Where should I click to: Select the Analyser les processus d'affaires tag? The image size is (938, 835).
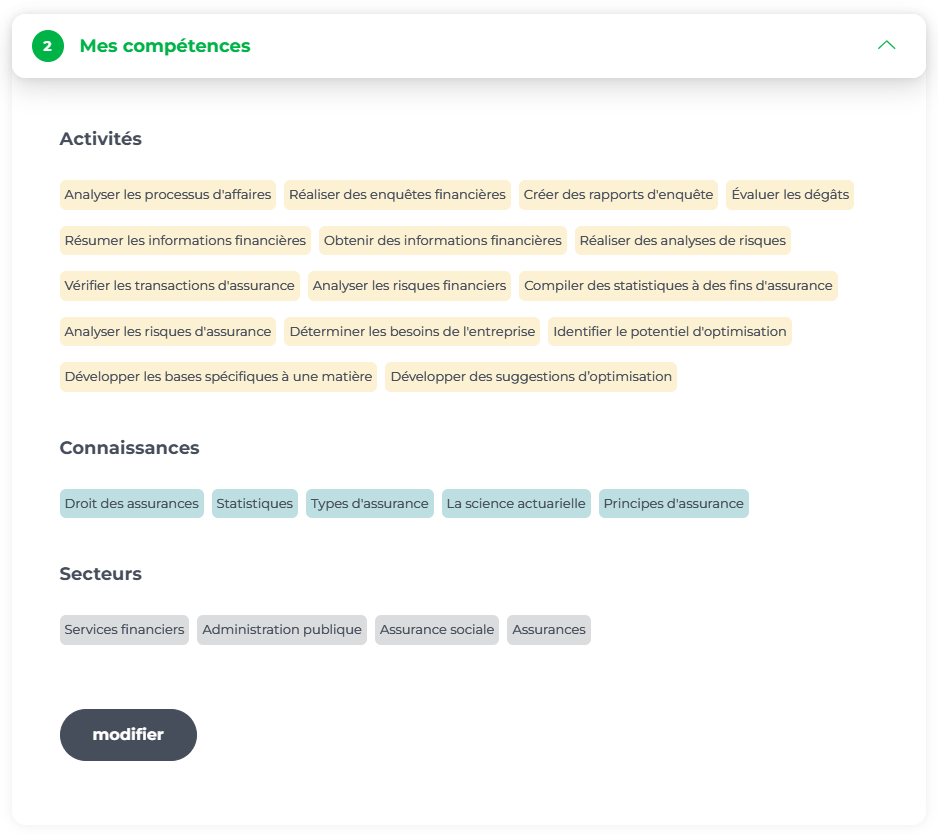[x=168, y=195]
